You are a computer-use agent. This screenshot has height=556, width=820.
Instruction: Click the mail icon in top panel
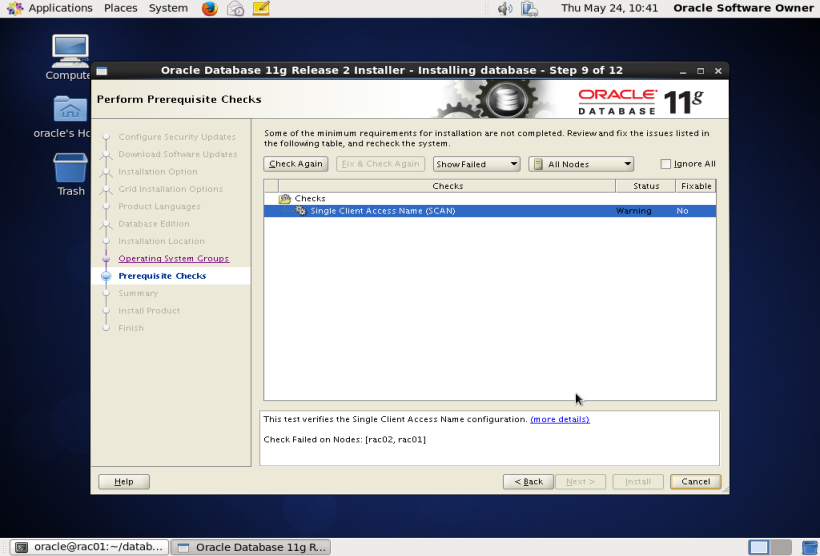pyautogui.click(x=235, y=8)
